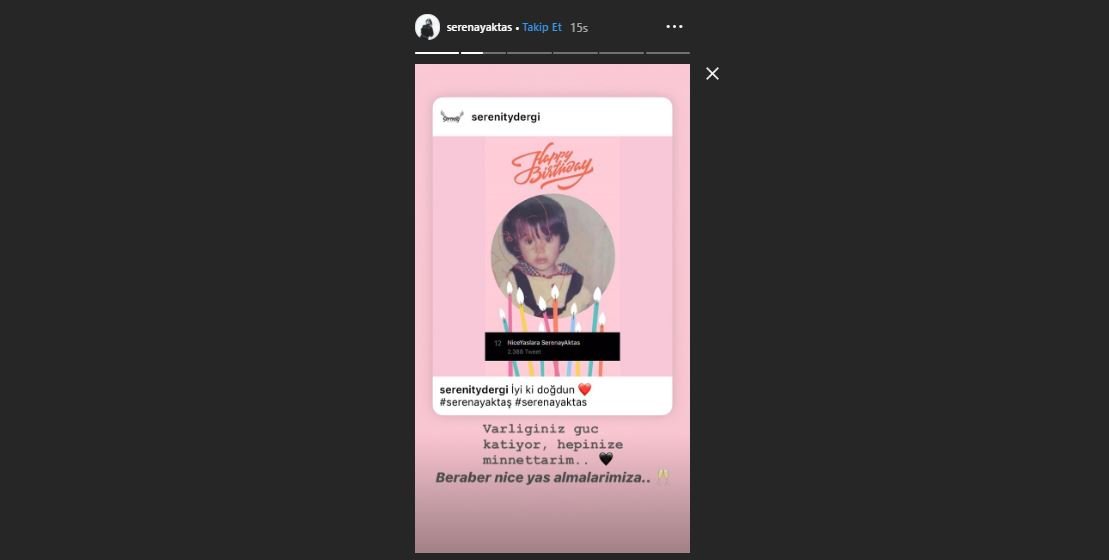
Task: Open the serenitydergi username in the post header
Action: pos(506,117)
